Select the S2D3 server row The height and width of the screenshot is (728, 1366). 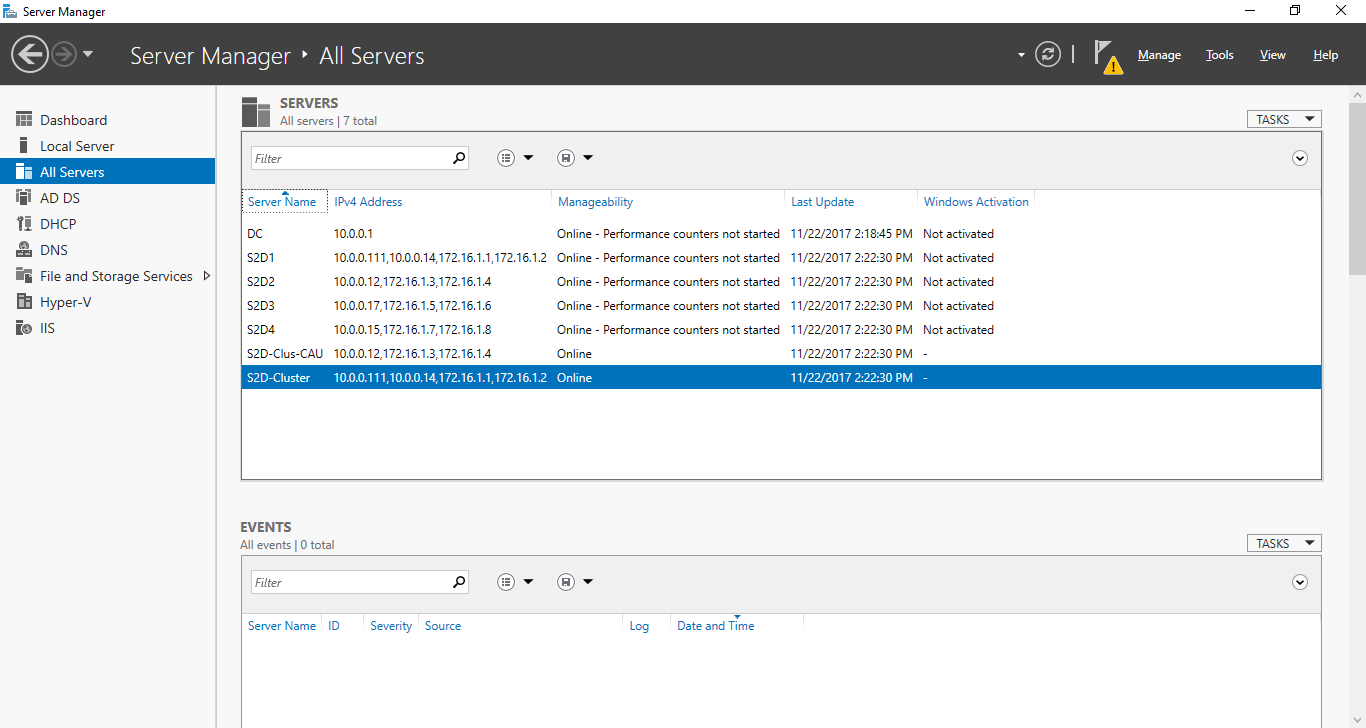coord(781,306)
